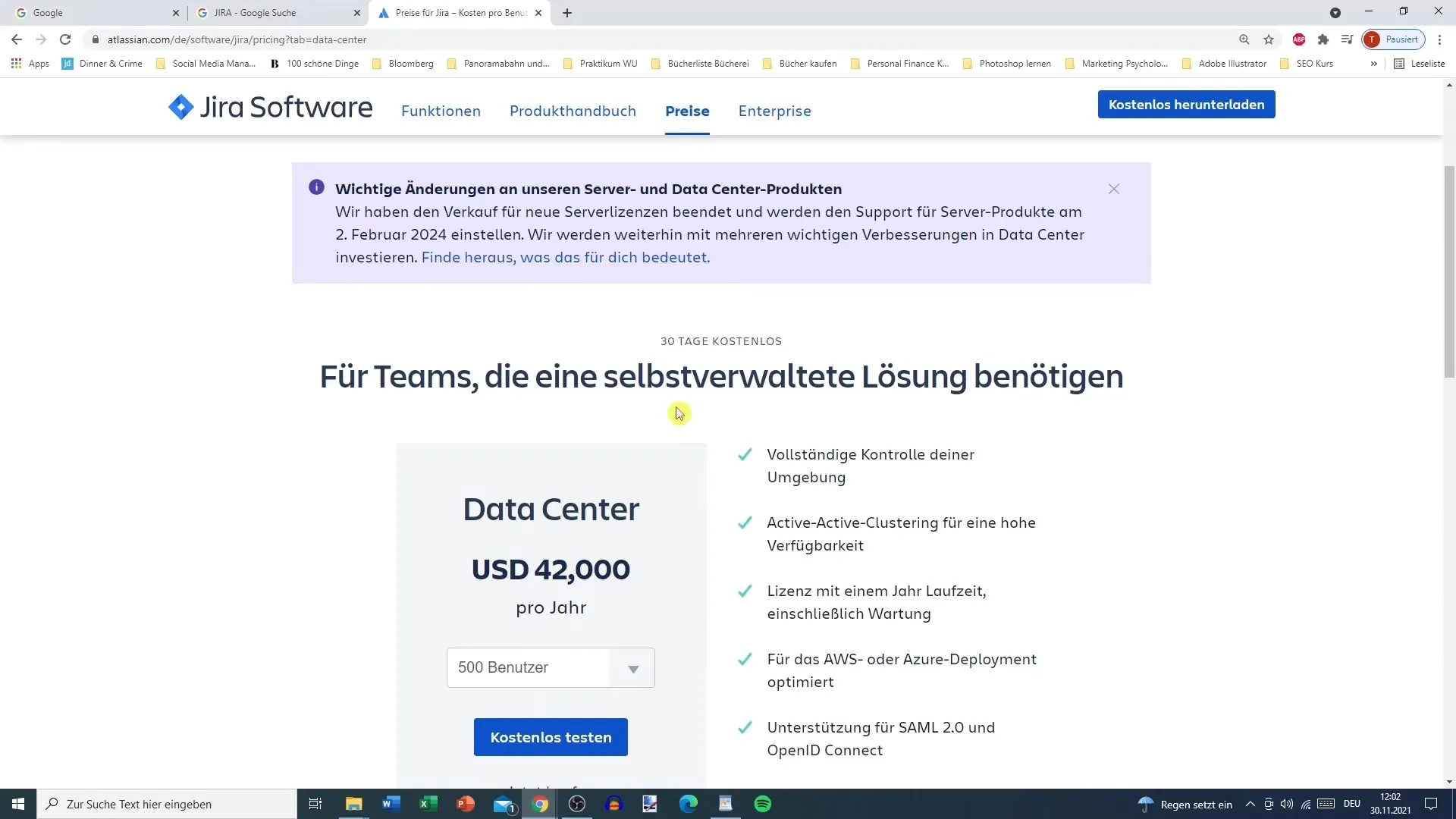This screenshot has height=819, width=1456.
Task: Open a new browser tab
Action: [567, 13]
